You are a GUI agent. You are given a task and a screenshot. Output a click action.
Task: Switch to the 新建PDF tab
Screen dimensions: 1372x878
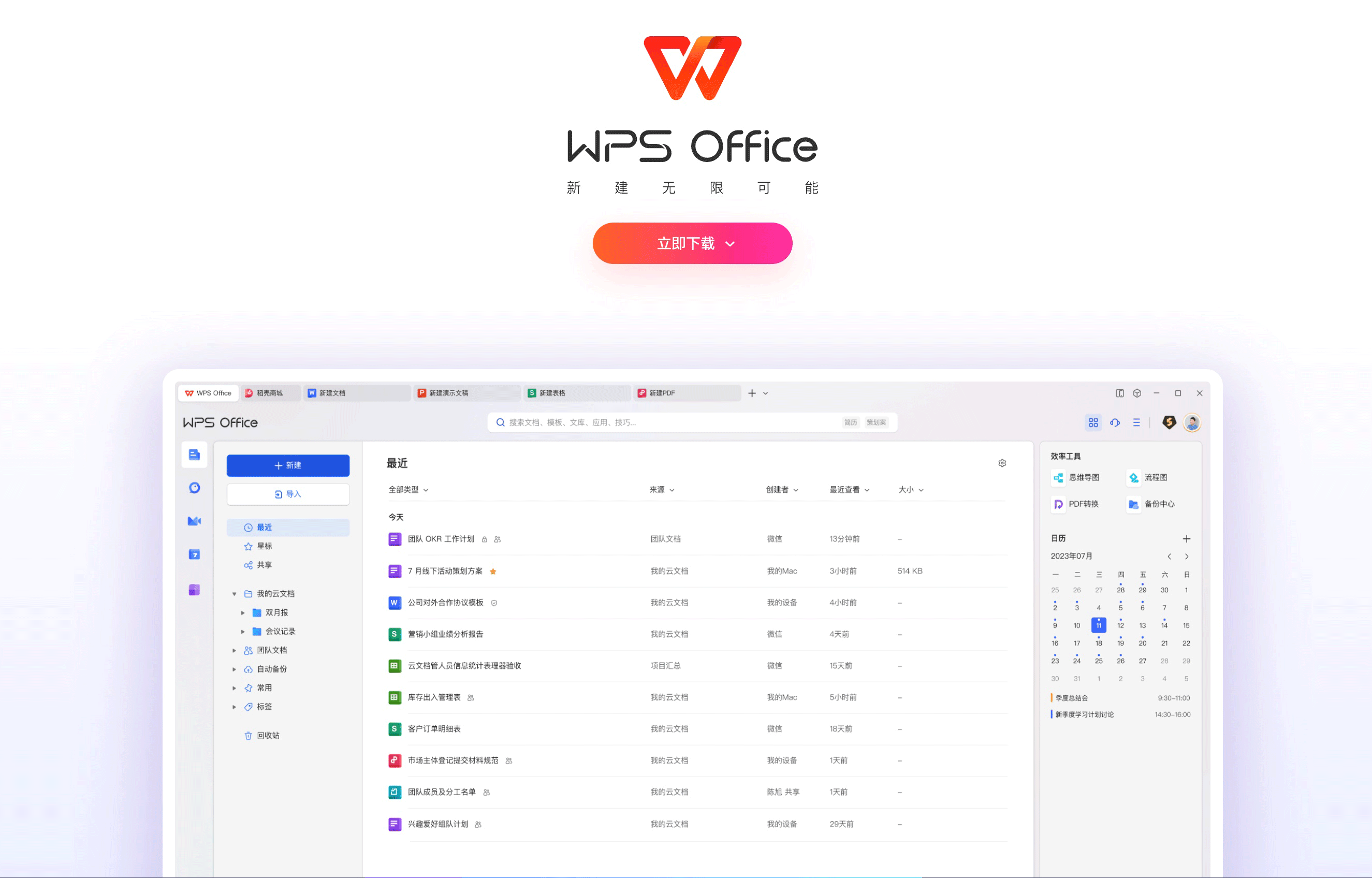tap(687, 393)
